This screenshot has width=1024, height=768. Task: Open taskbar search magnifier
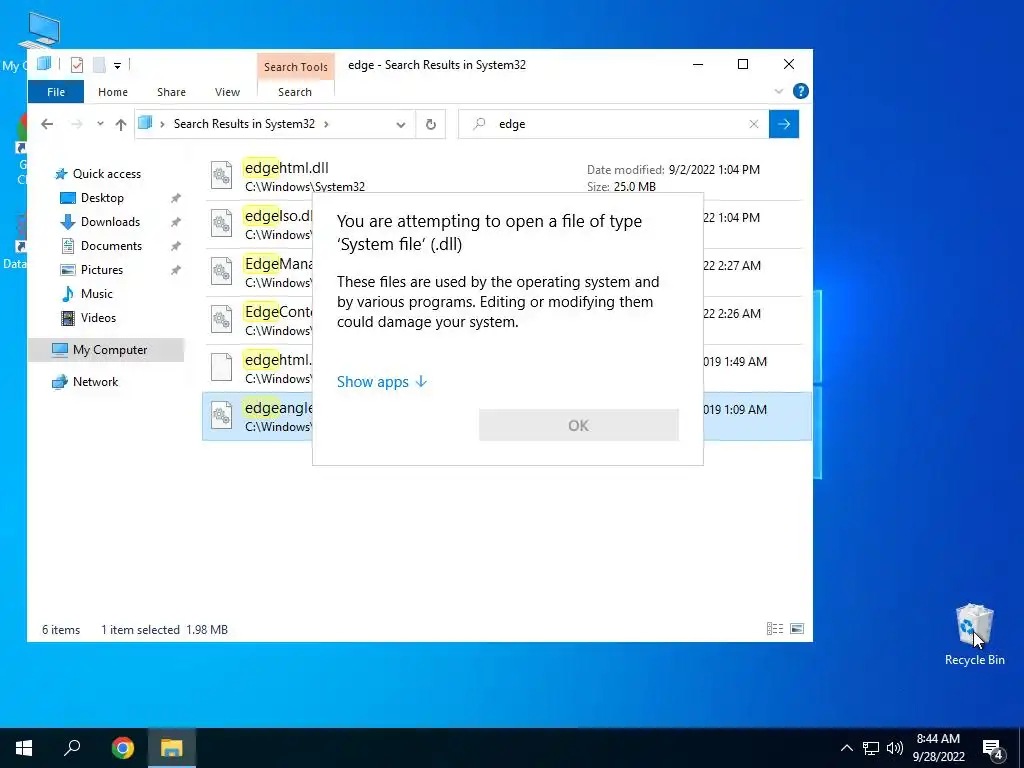72,748
